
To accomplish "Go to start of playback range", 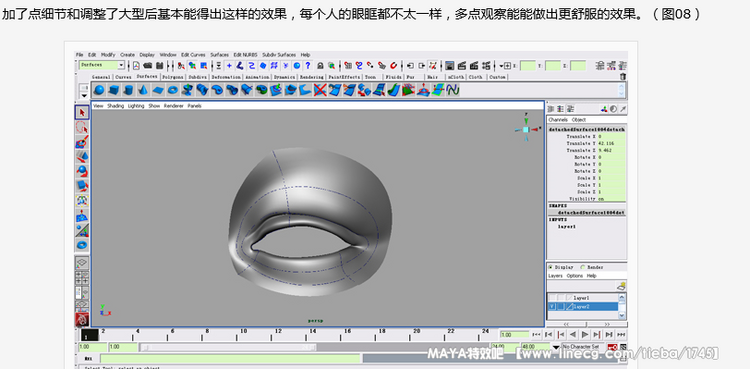I will click(536, 335).
